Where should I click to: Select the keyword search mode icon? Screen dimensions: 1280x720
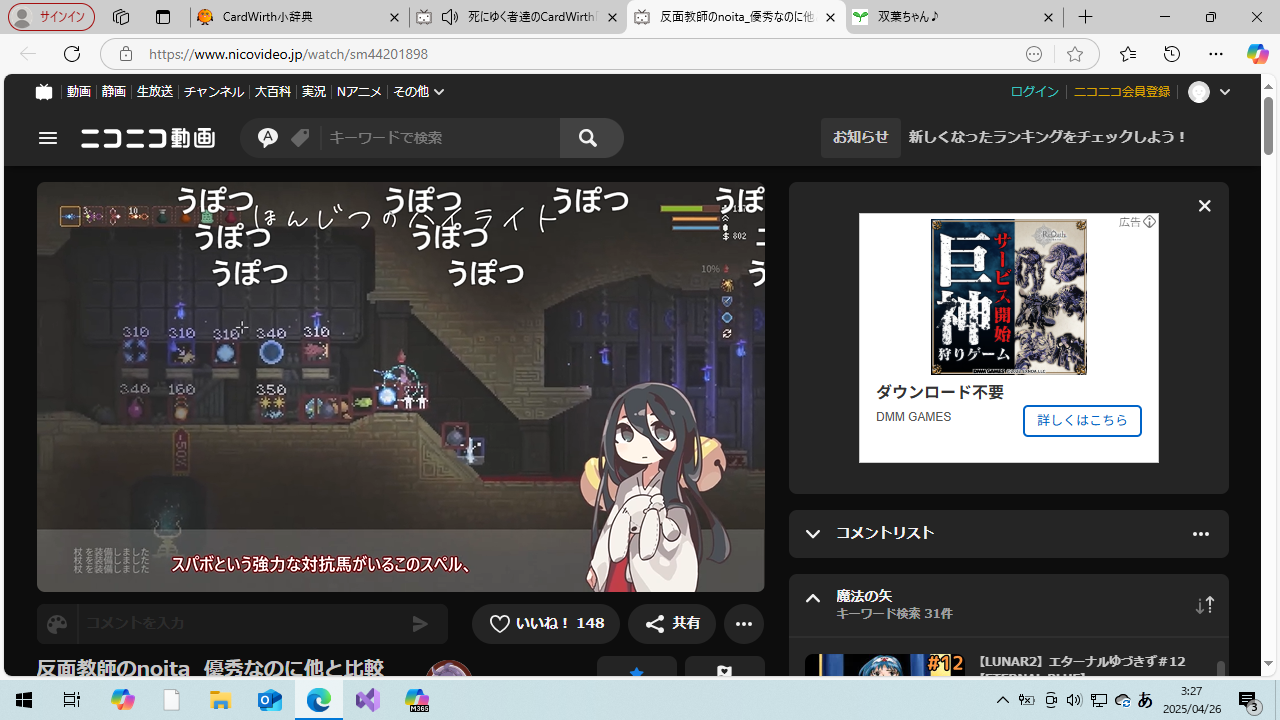pyautogui.click(x=267, y=138)
